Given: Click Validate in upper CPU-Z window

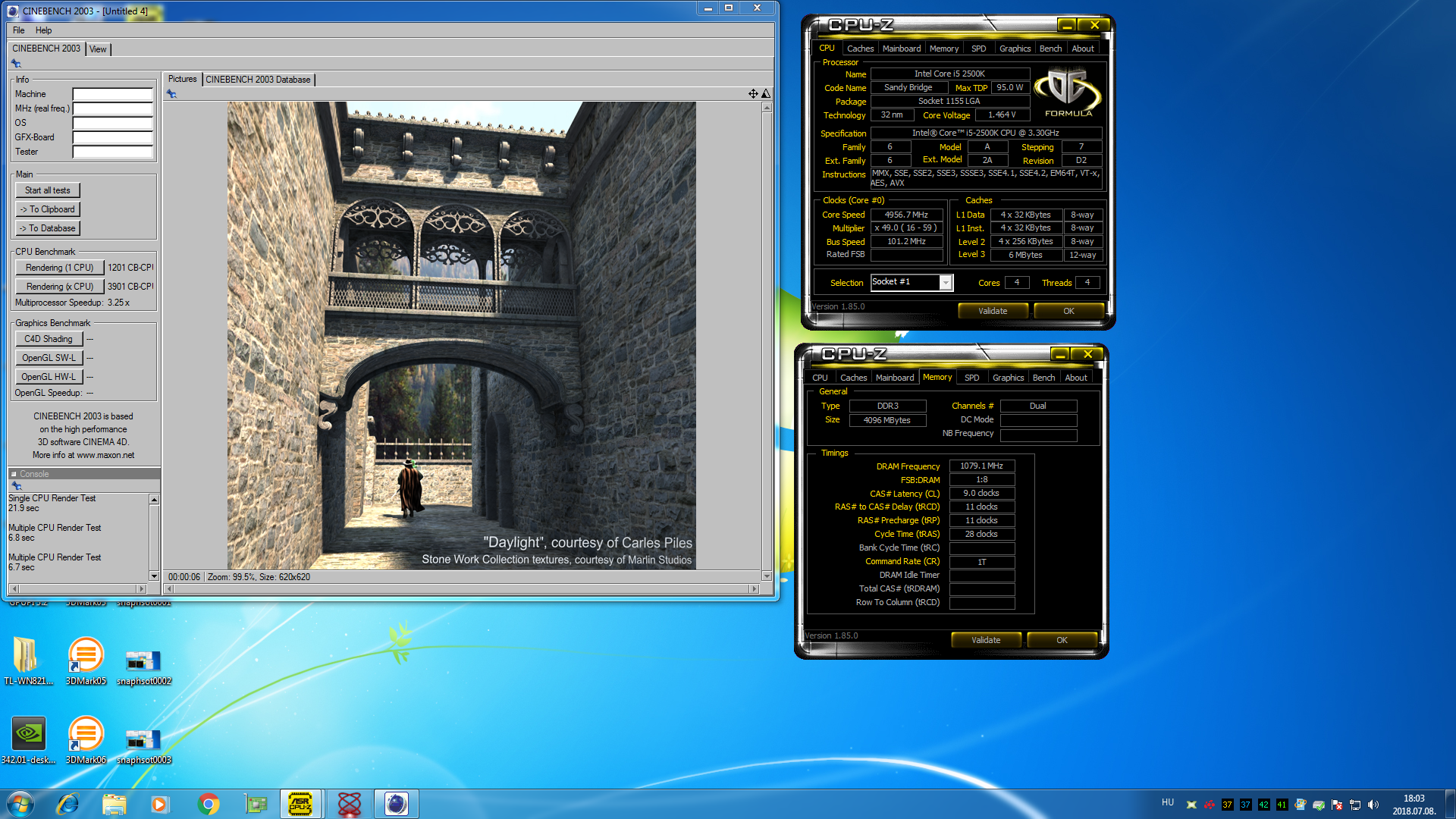Looking at the screenshot, I should coord(993,311).
